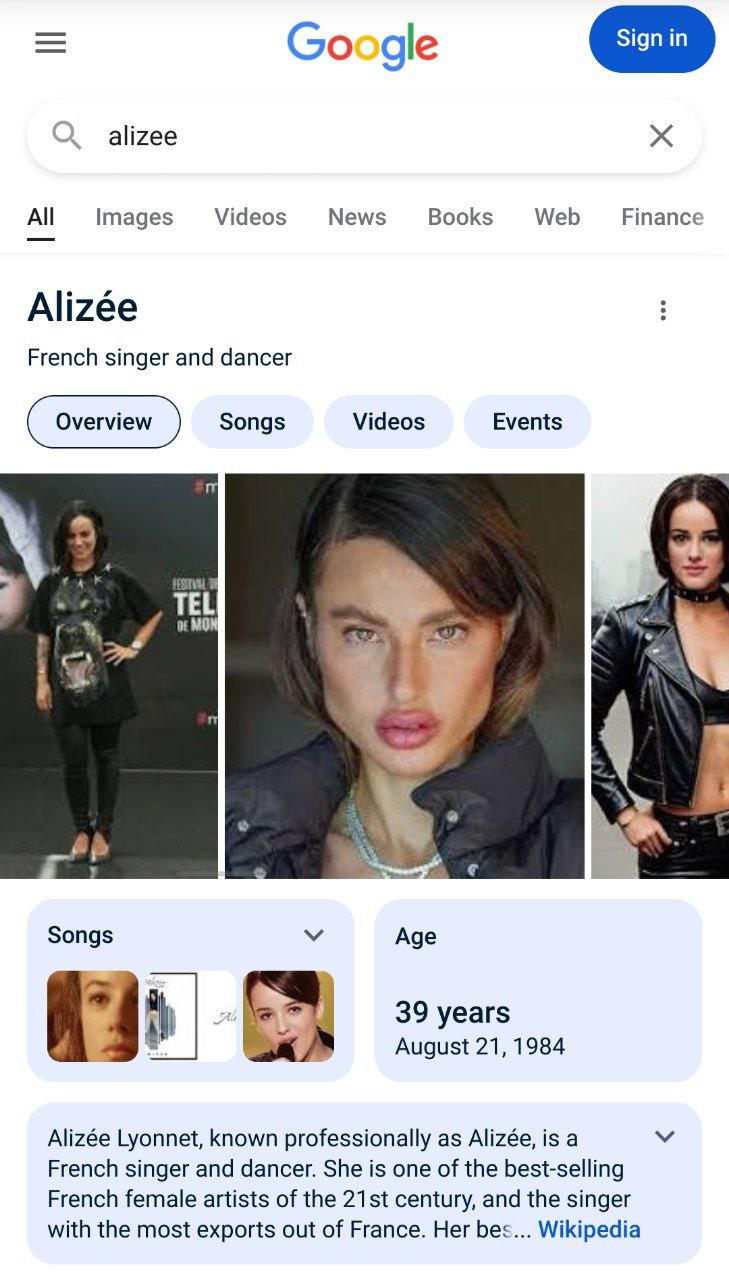
Task: Click the Google logo
Action: [363, 45]
